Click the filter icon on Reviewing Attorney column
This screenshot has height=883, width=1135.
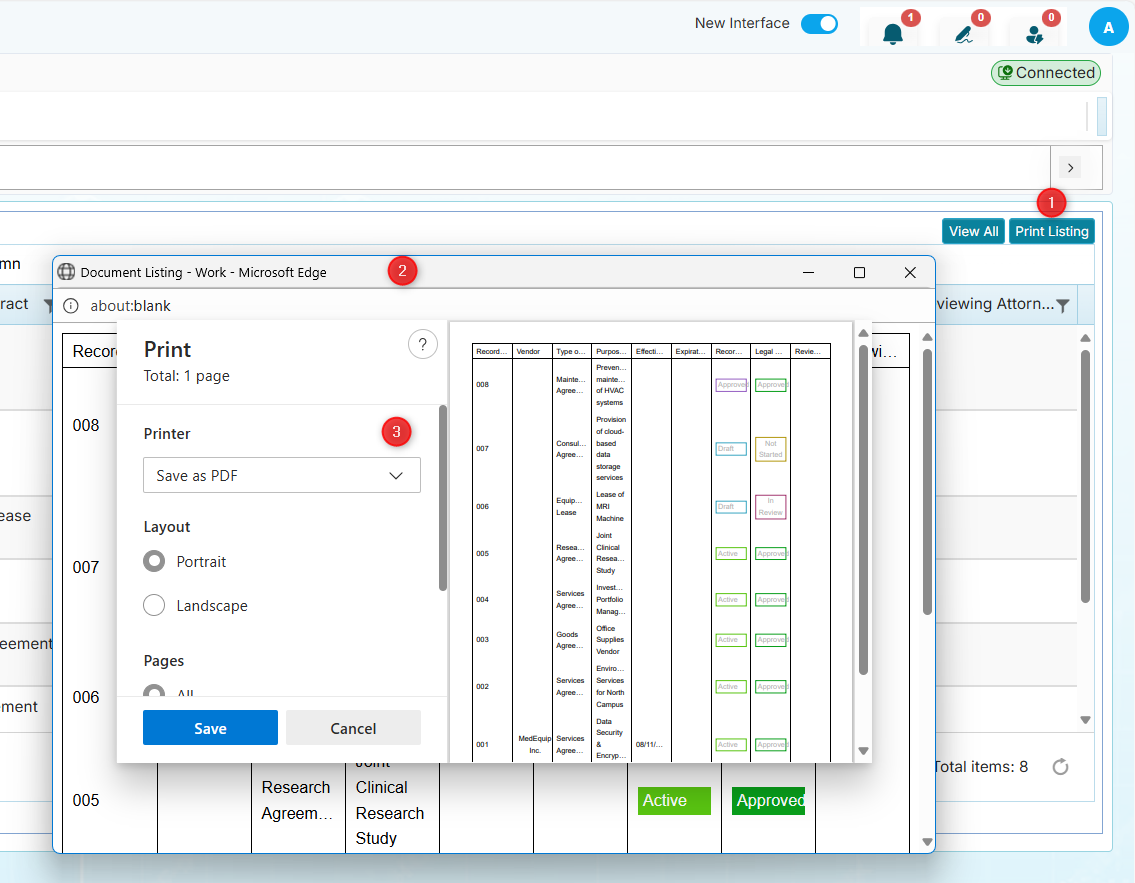(x=1063, y=305)
